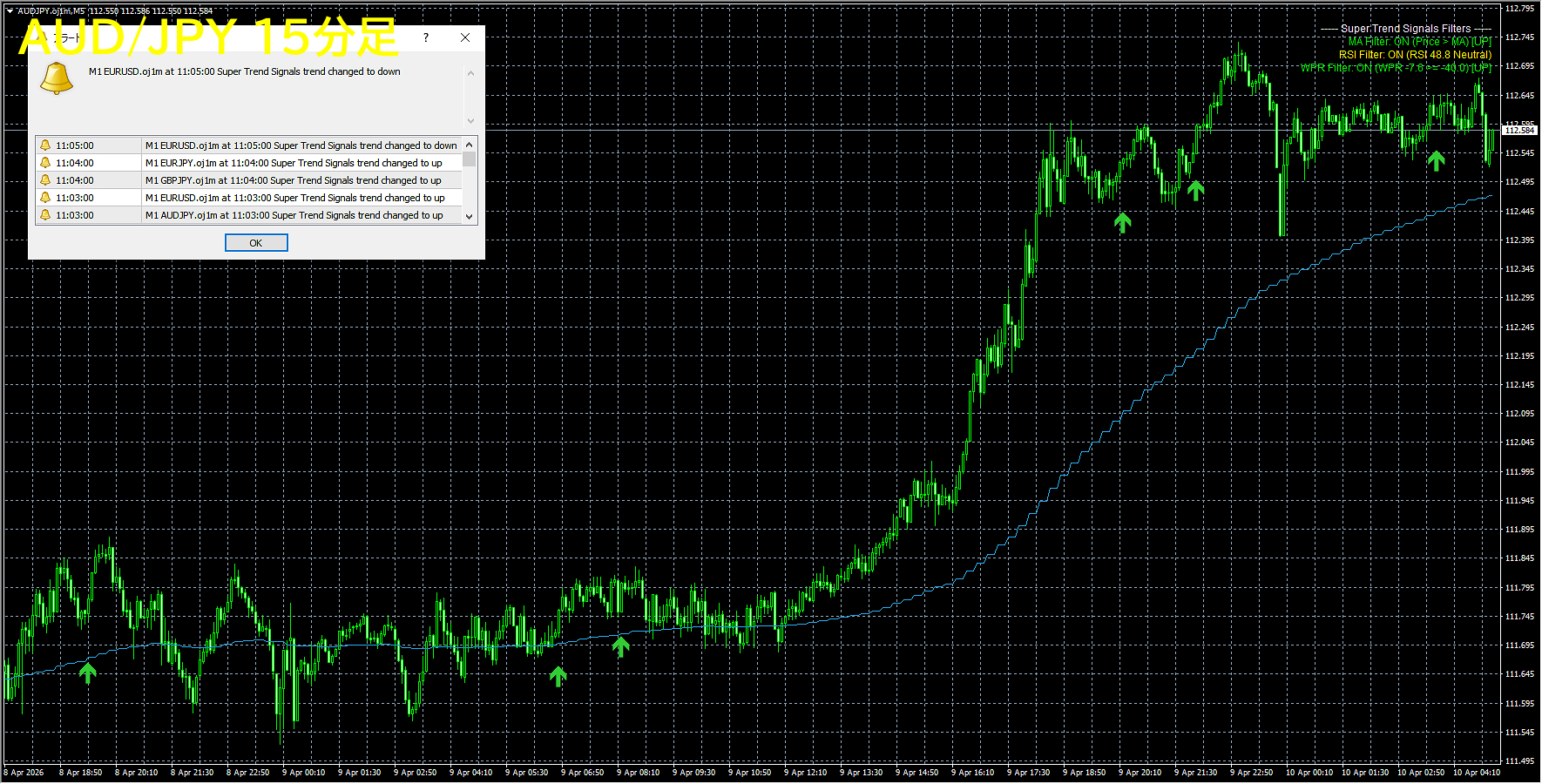Click the '8 Apr 2026' date label on the time axis
1542x784 pixels.
(x=24, y=773)
